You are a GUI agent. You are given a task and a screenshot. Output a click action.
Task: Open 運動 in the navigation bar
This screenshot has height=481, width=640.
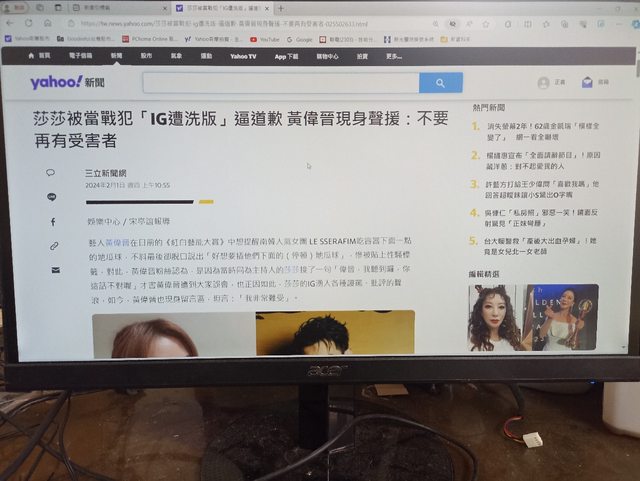point(206,56)
